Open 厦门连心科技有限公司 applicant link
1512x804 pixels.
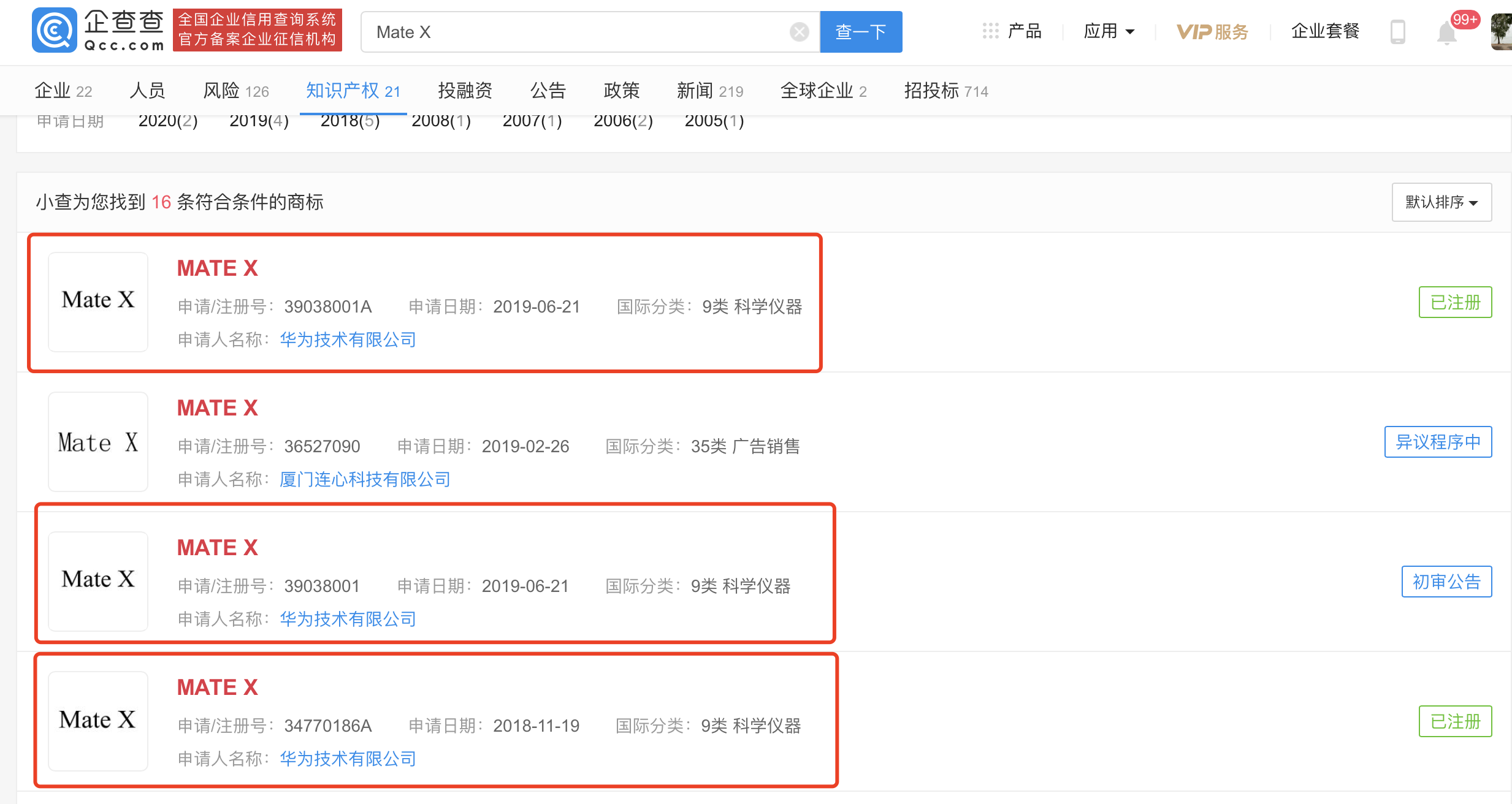coord(365,479)
